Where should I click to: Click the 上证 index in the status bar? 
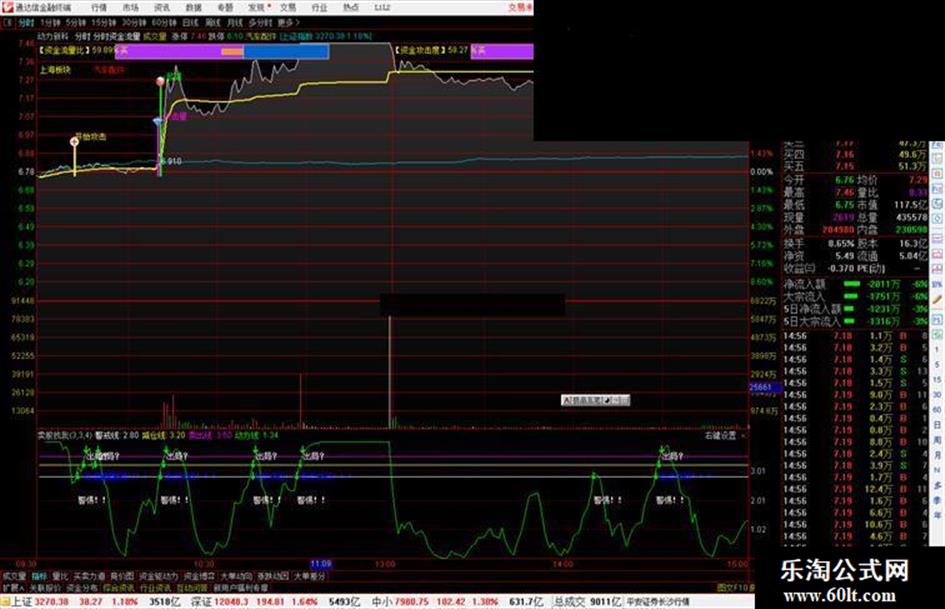[x=22, y=602]
